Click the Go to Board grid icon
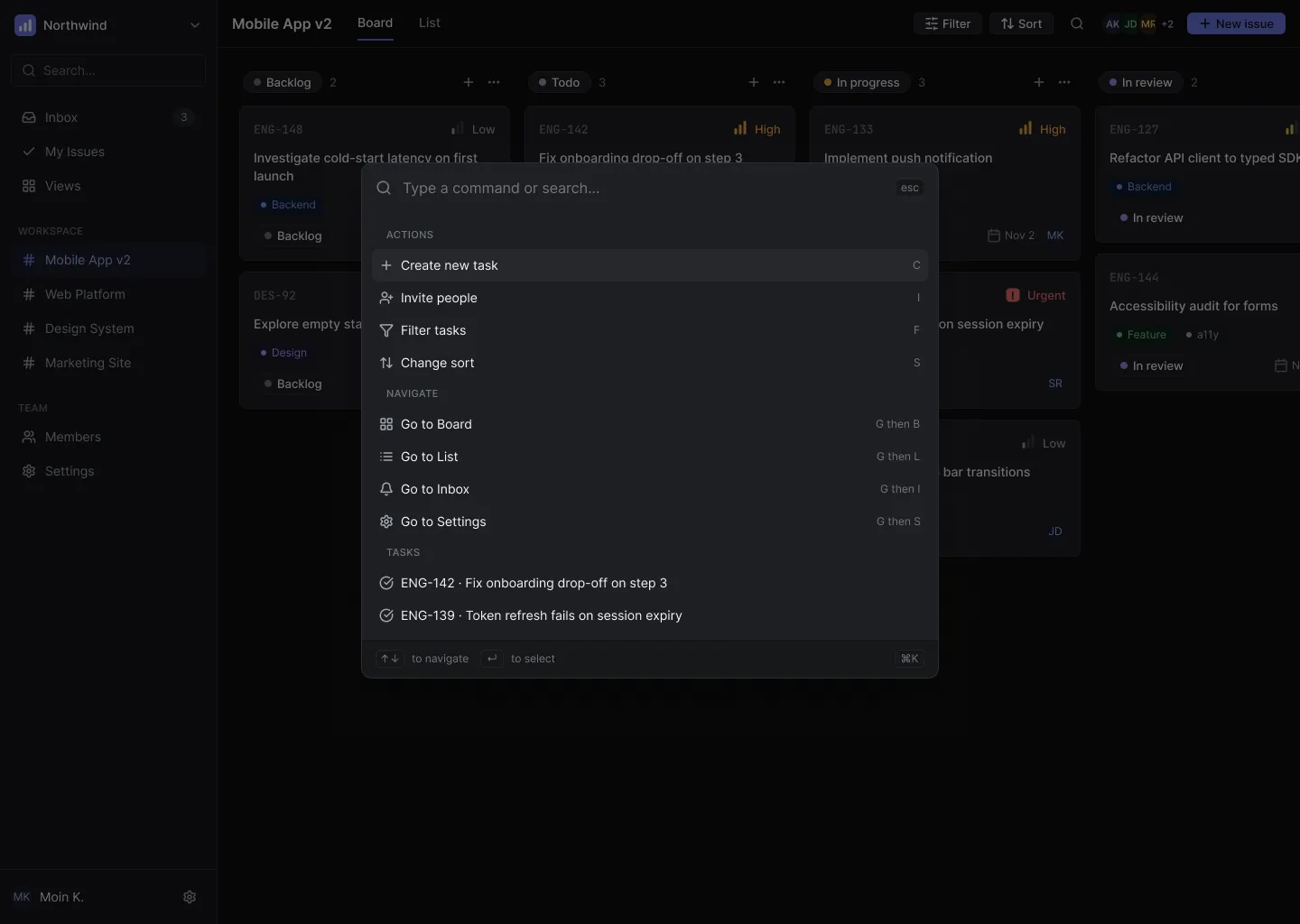The height and width of the screenshot is (924, 1300). pos(386,424)
